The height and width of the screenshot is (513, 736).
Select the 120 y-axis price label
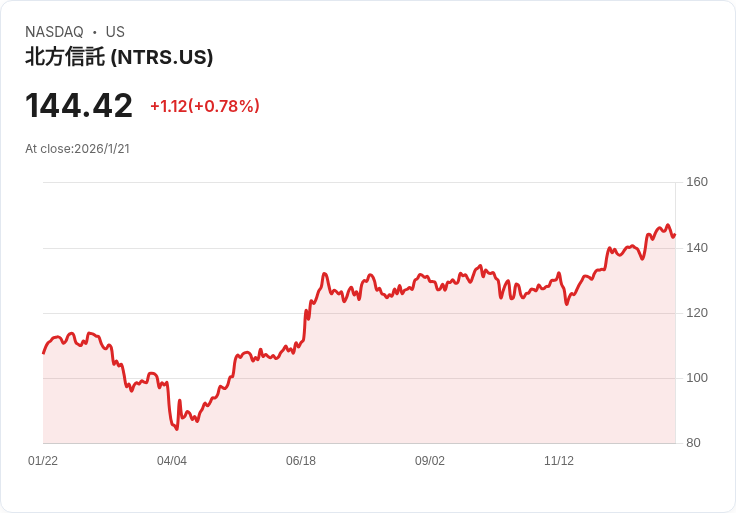(697, 313)
